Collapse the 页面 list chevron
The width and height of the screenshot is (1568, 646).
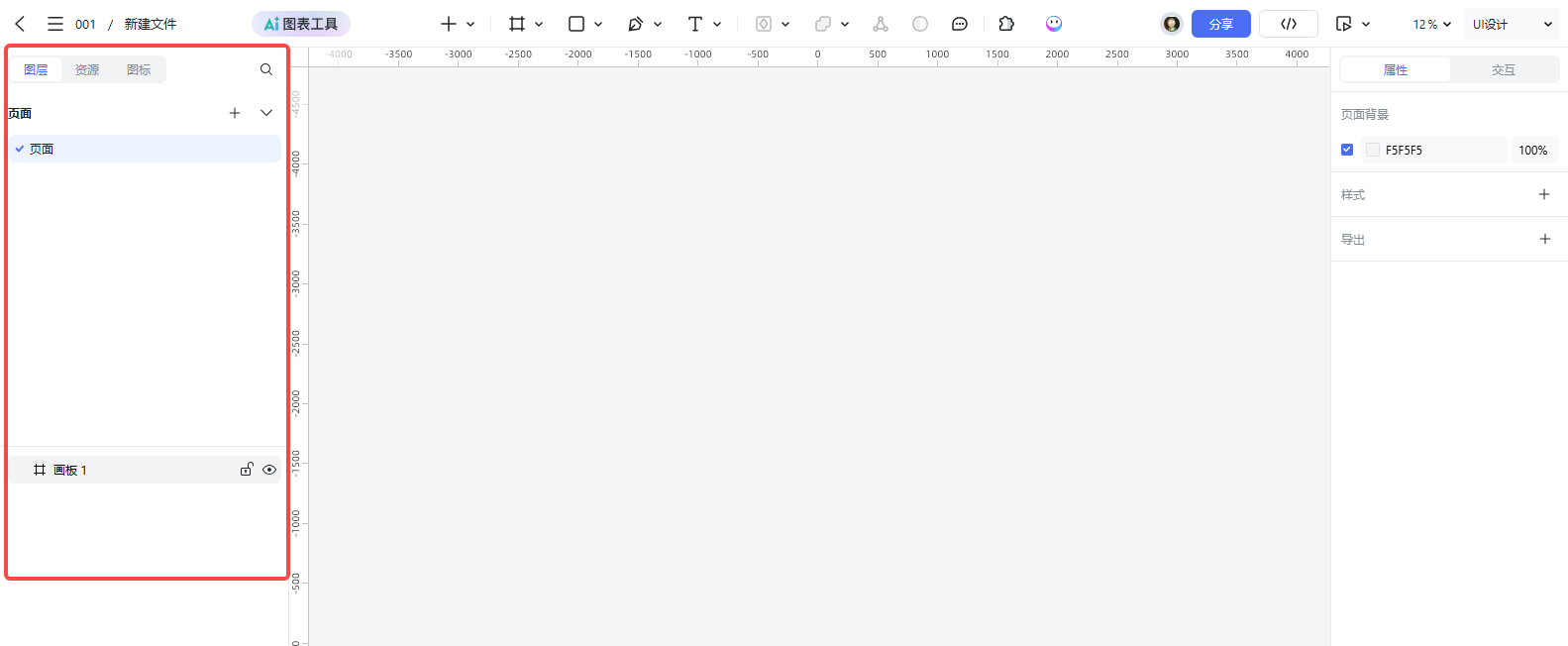tap(266, 113)
